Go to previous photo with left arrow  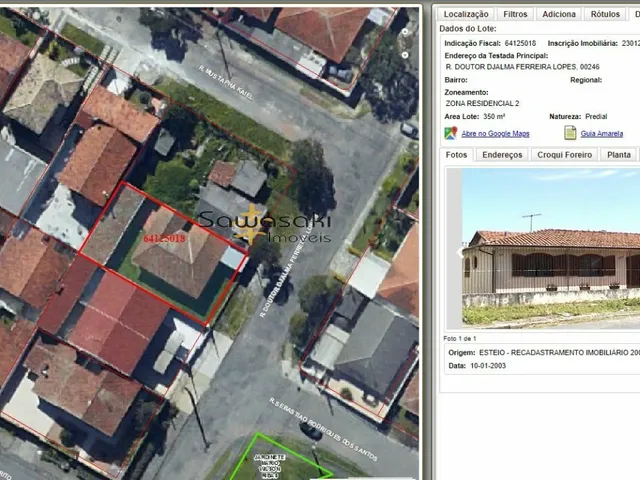click(458, 252)
